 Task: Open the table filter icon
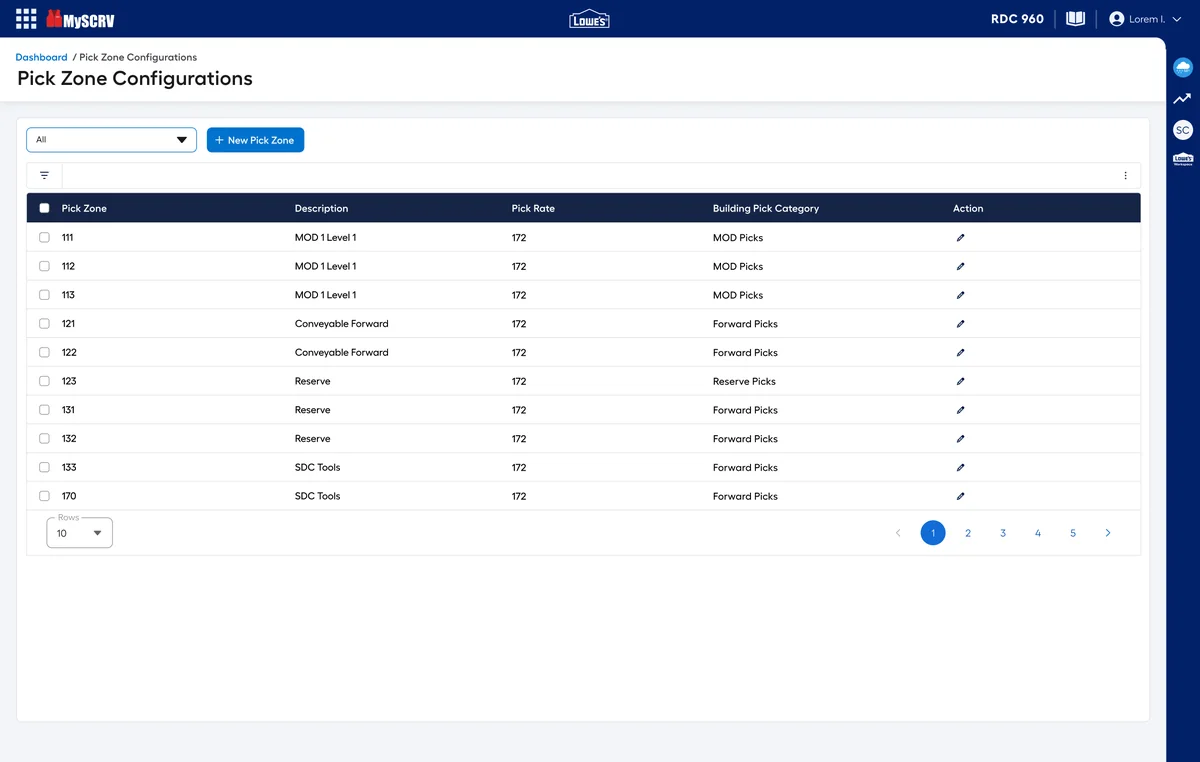pyautogui.click(x=44, y=175)
